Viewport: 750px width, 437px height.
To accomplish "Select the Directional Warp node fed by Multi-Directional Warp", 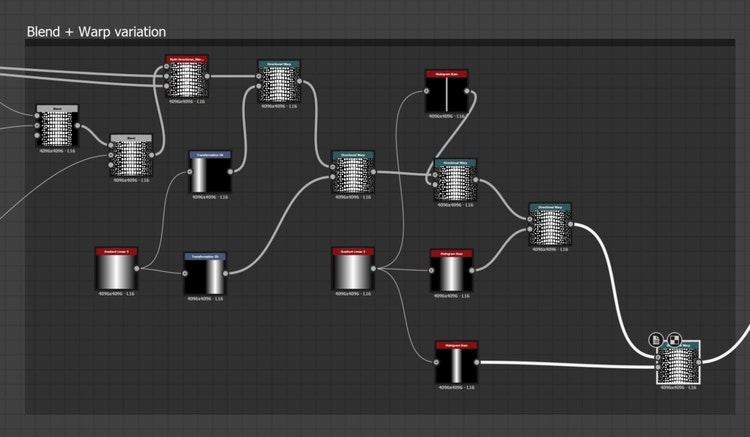I will coord(279,81).
